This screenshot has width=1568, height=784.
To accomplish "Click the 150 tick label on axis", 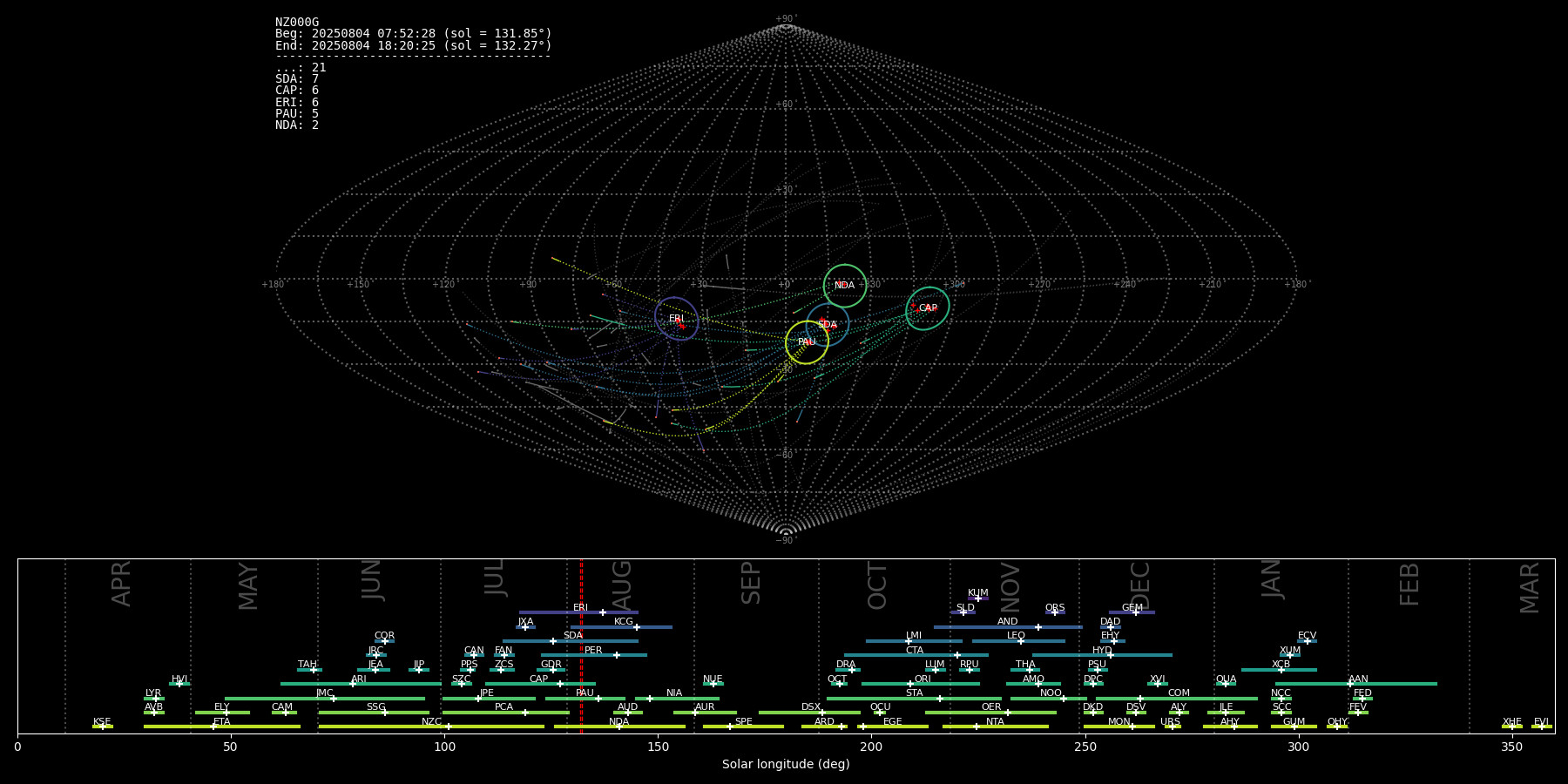I will click(658, 747).
